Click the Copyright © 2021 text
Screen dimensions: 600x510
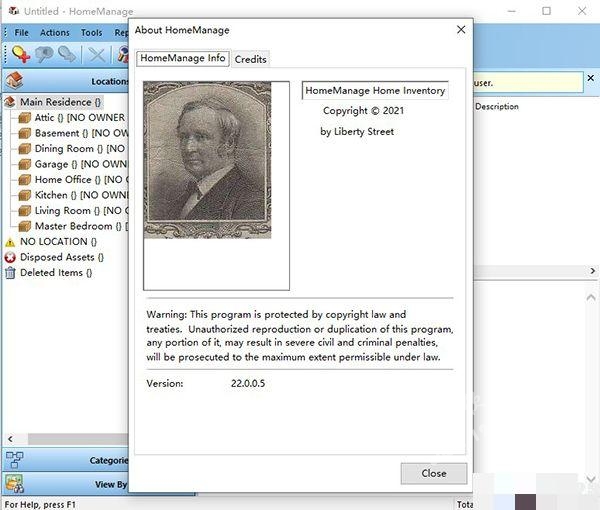(363, 111)
